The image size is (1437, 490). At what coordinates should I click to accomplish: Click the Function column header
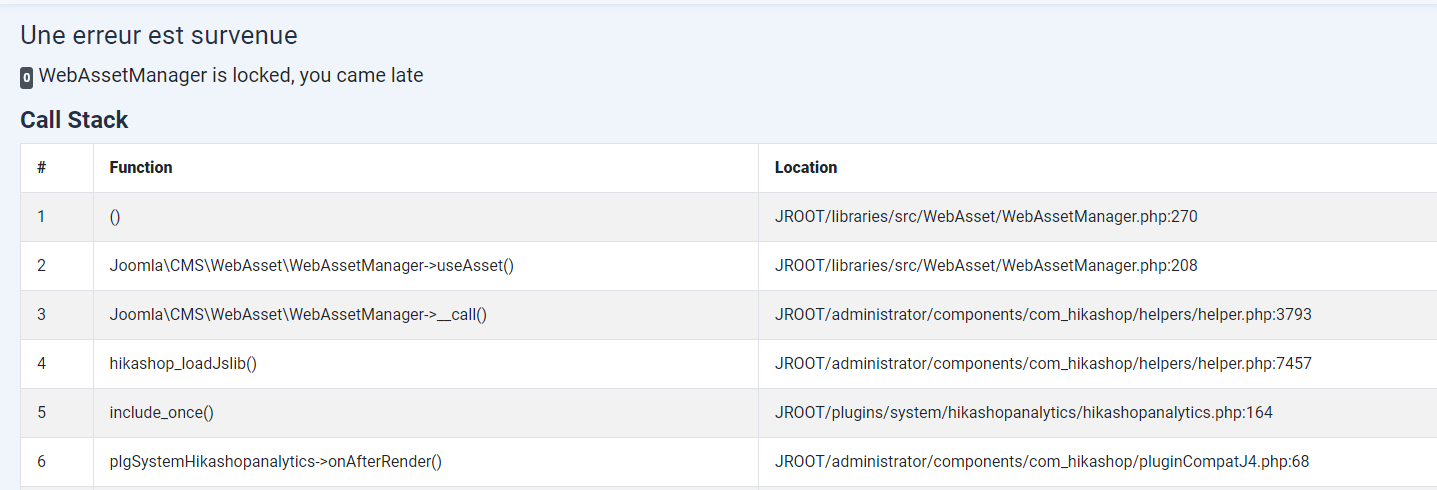coord(141,168)
